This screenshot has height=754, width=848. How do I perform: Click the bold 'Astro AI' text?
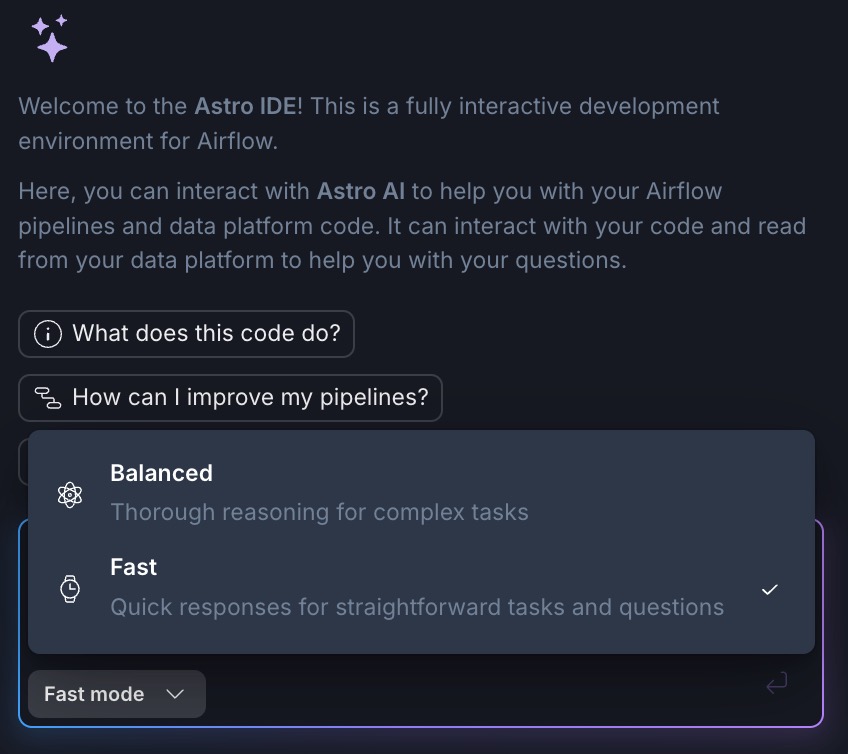[x=360, y=191]
